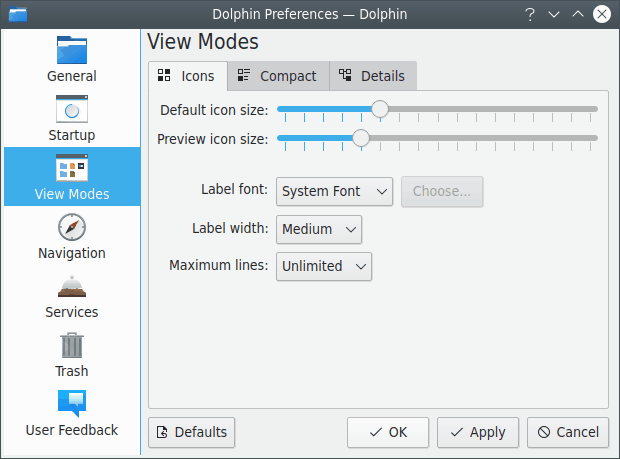This screenshot has height=459, width=620.
Task: Click the Dolphin app icon in title bar
Action: tap(17, 14)
